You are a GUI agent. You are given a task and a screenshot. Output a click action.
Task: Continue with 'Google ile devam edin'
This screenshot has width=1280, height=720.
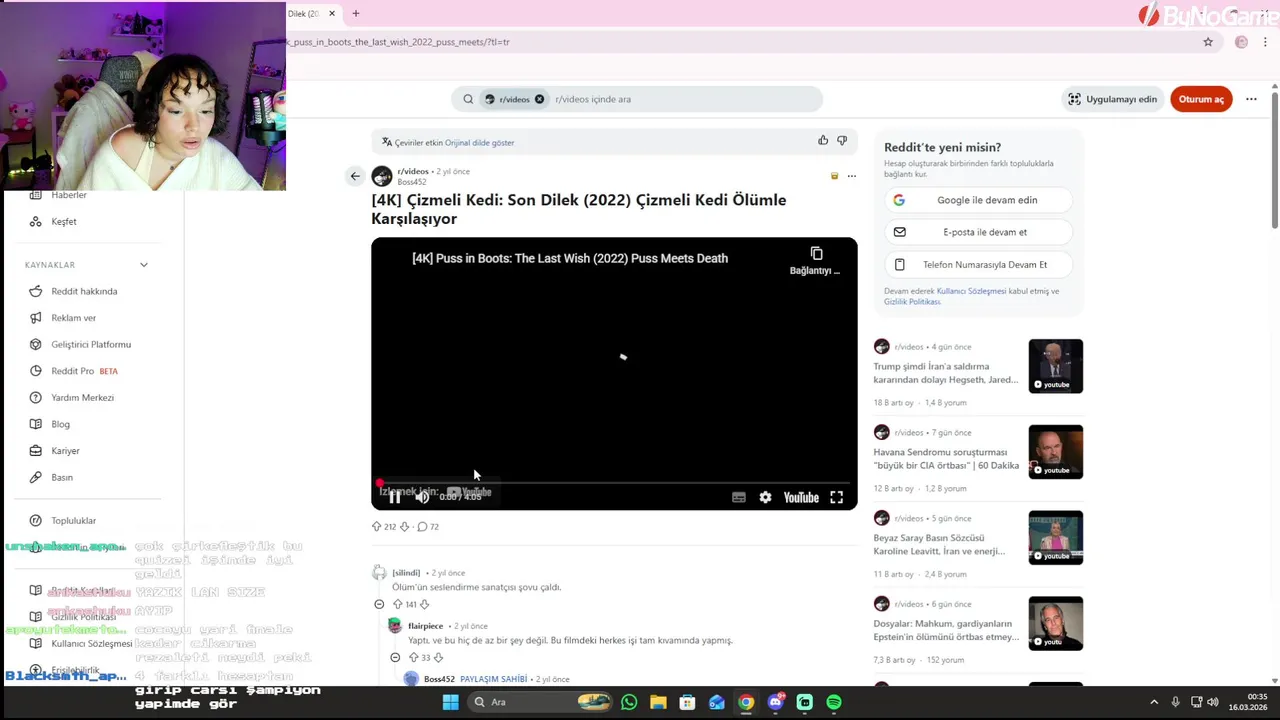click(x=978, y=200)
